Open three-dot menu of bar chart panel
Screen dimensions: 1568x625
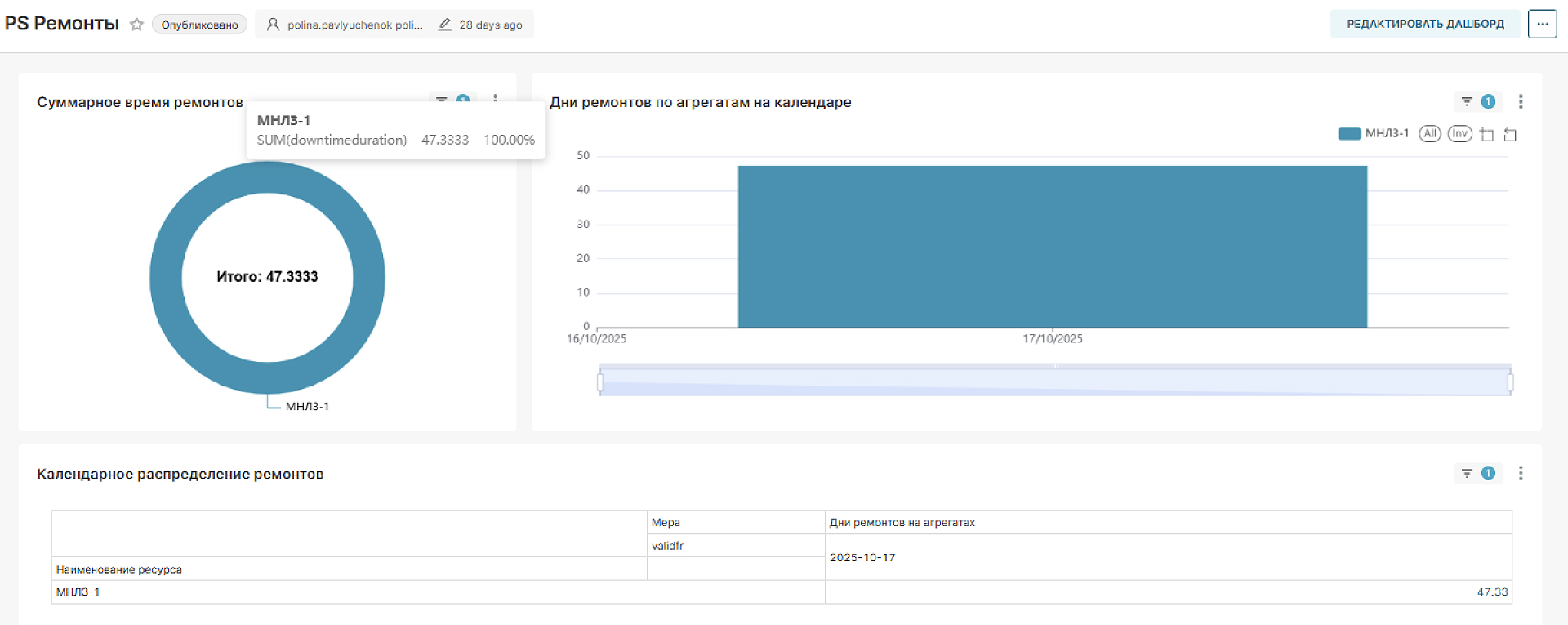[x=1520, y=101]
